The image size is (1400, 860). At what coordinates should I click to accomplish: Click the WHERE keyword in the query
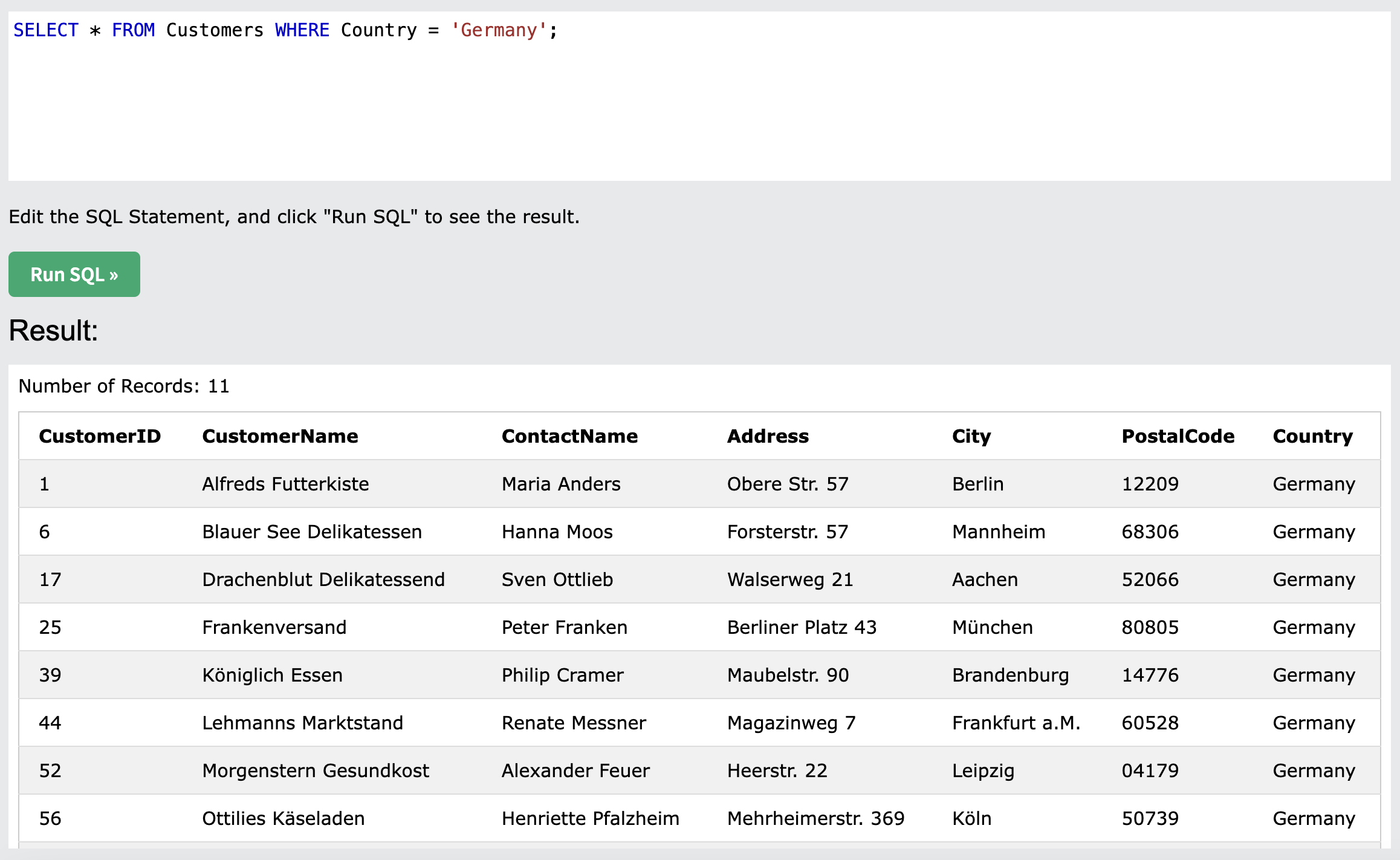tap(302, 30)
